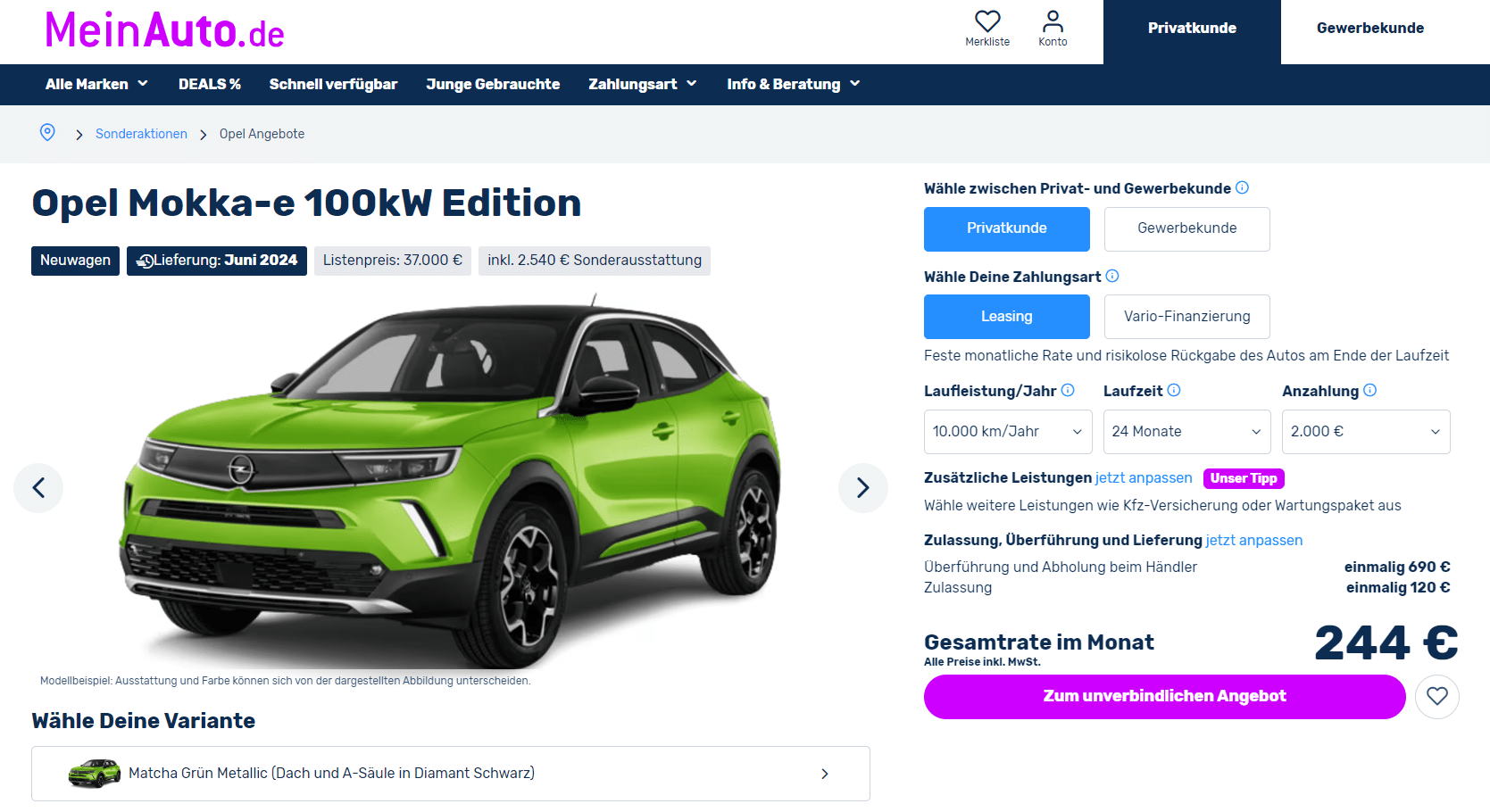Click Opel Mokka-e 100kW Edition heading
This screenshot has width=1490, height=812.
pos(306,203)
